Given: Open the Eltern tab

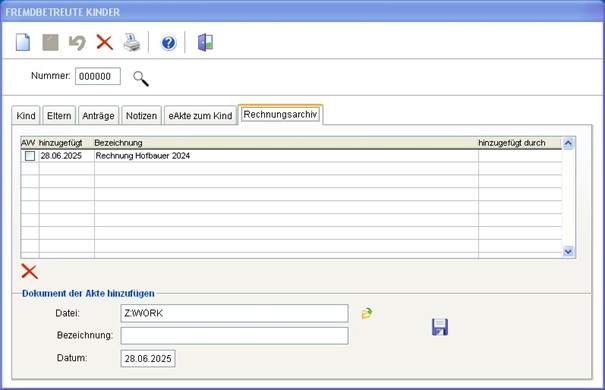Looking at the screenshot, I should (59, 115).
